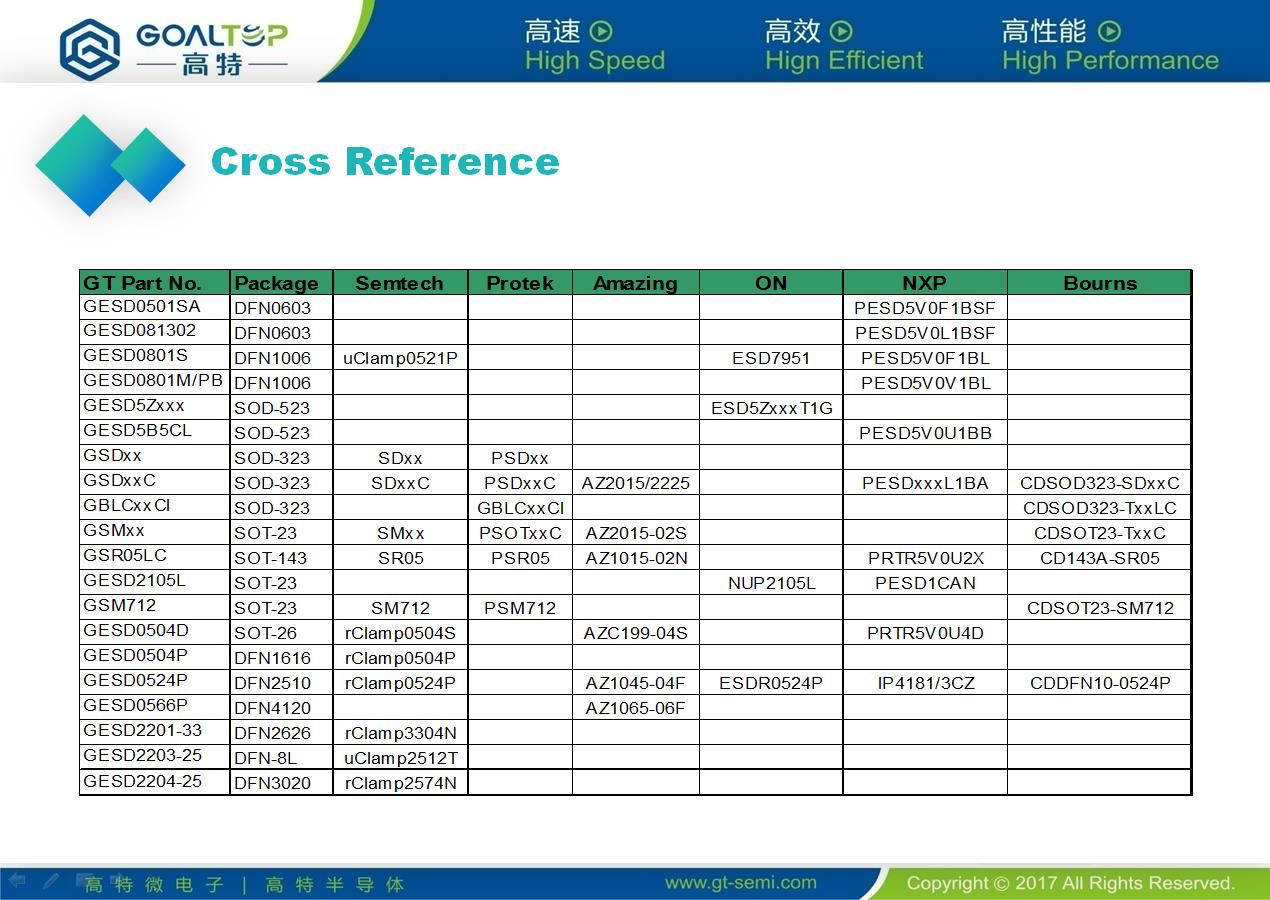Click the Copyright 2017 footer text
This screenshot has width=1270, height=900.
coord(1071,883)
